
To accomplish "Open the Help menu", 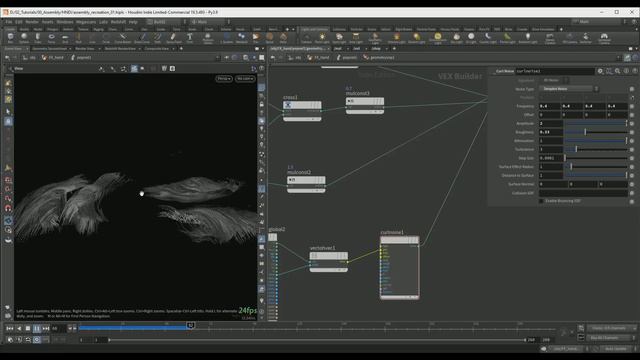I will pyautogui.click(x=133, y=22).
